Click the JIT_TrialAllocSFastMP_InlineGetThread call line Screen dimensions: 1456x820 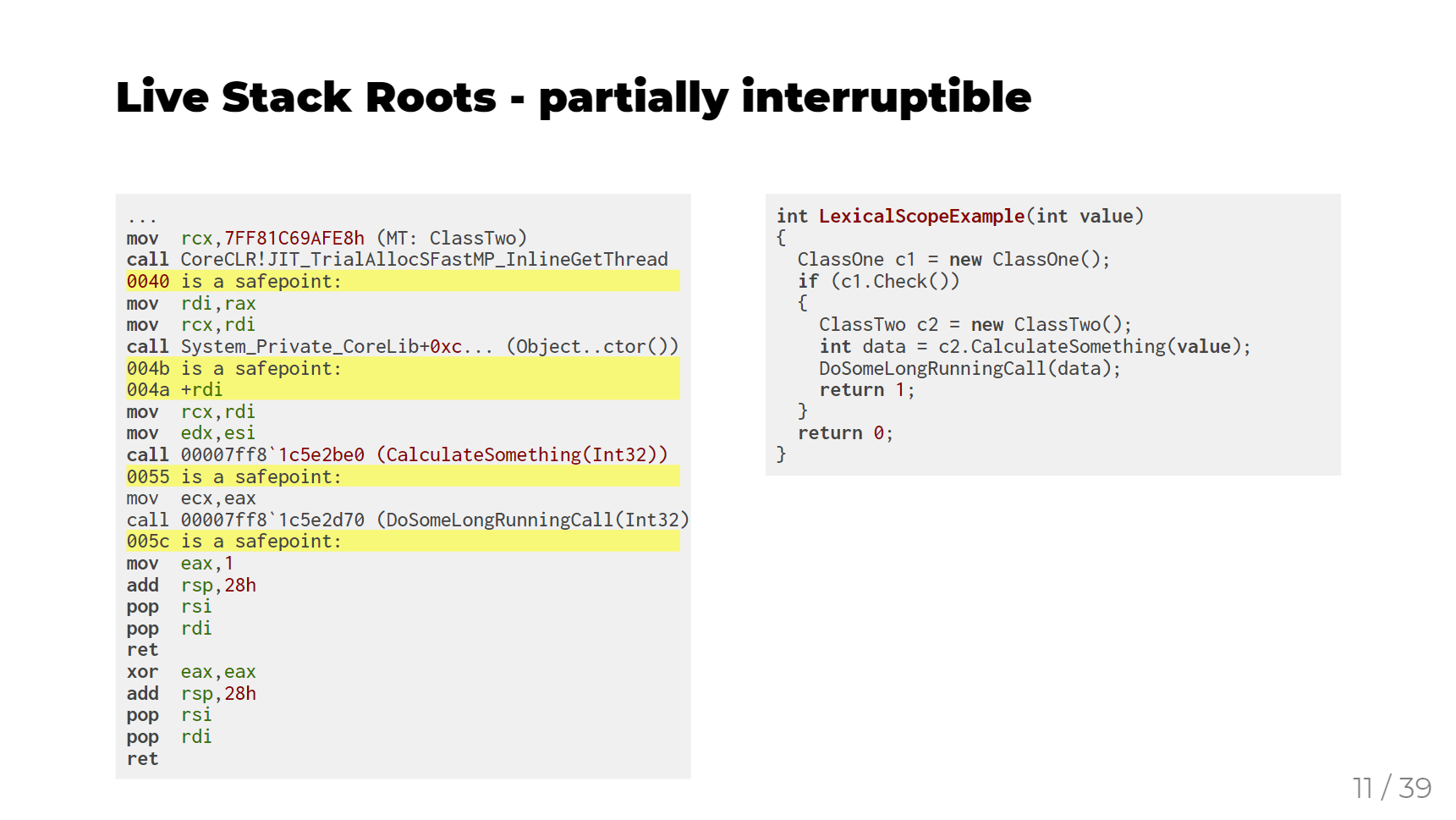[x=398, y=259]
